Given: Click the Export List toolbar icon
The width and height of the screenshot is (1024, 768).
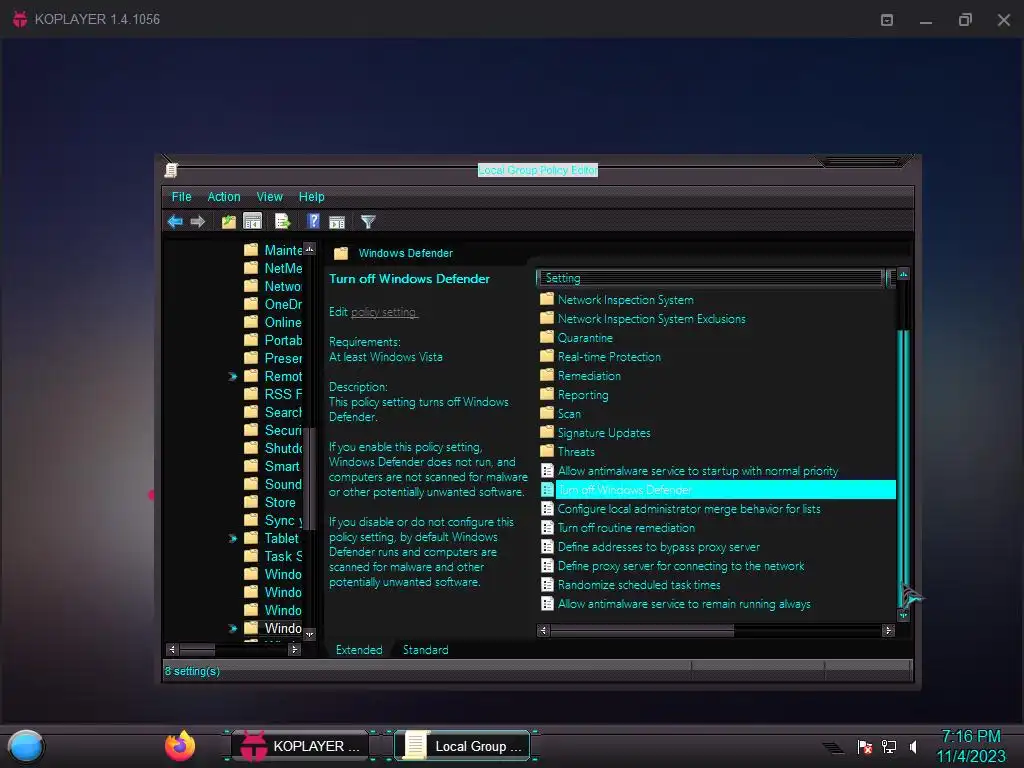Looking at the screenshot, I should tap(282, 221).
